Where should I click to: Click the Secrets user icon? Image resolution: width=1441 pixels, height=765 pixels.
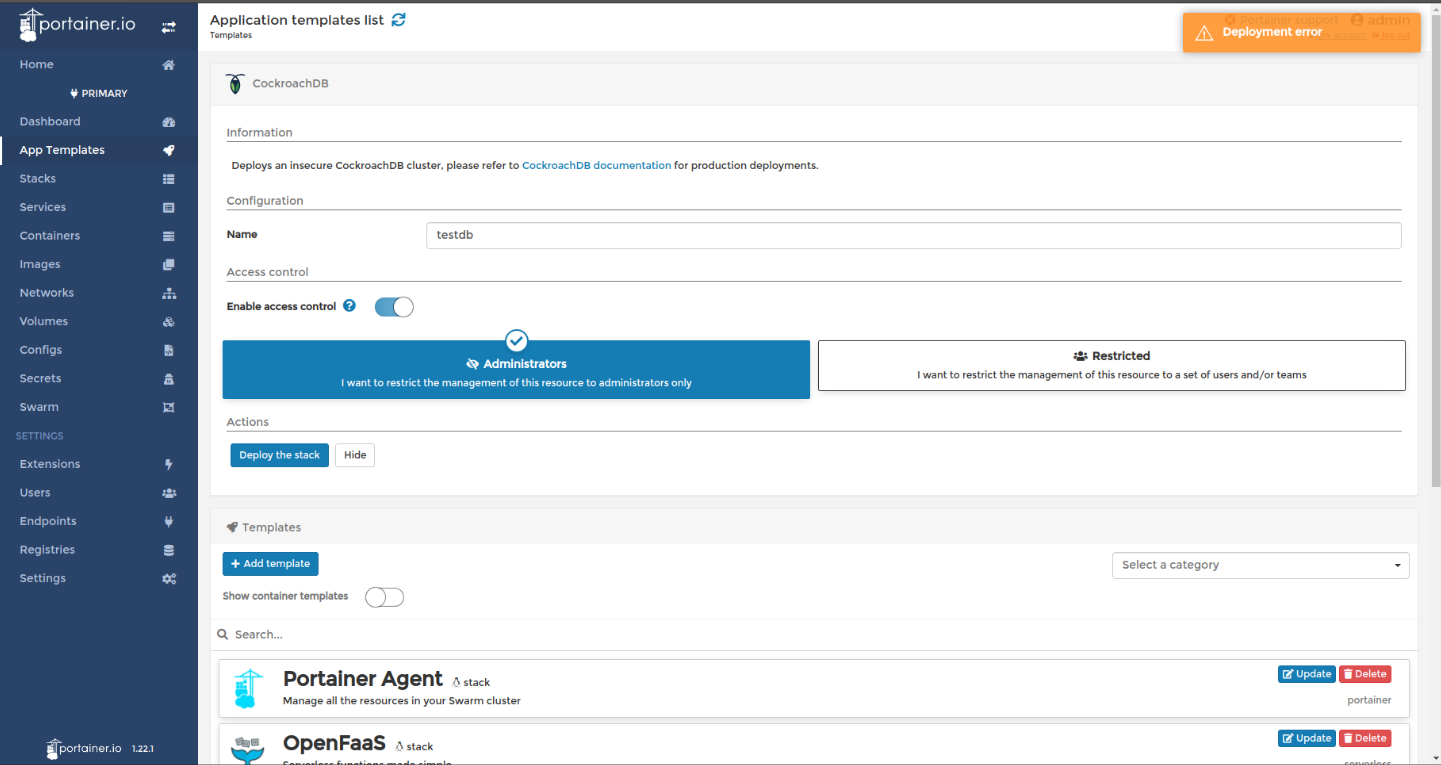coord(169,379)
